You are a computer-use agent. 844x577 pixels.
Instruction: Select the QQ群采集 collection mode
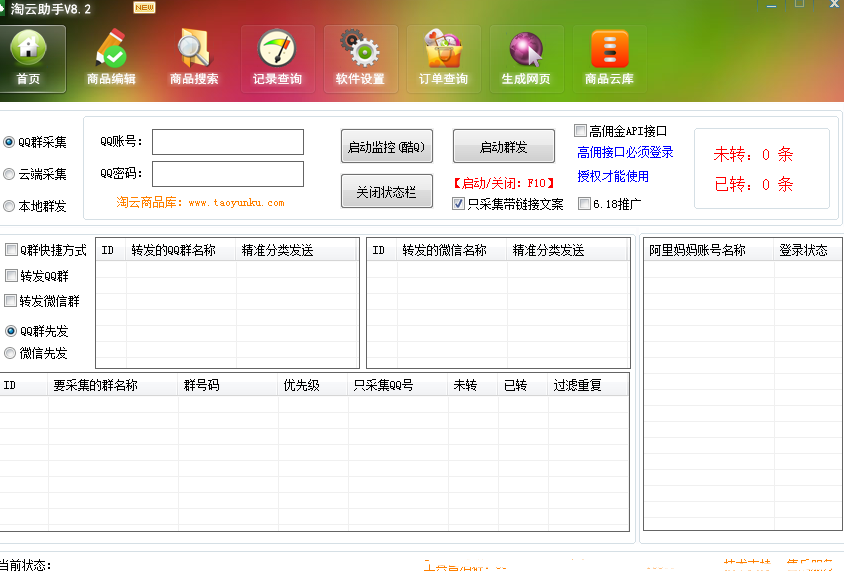tap(10, 141)
